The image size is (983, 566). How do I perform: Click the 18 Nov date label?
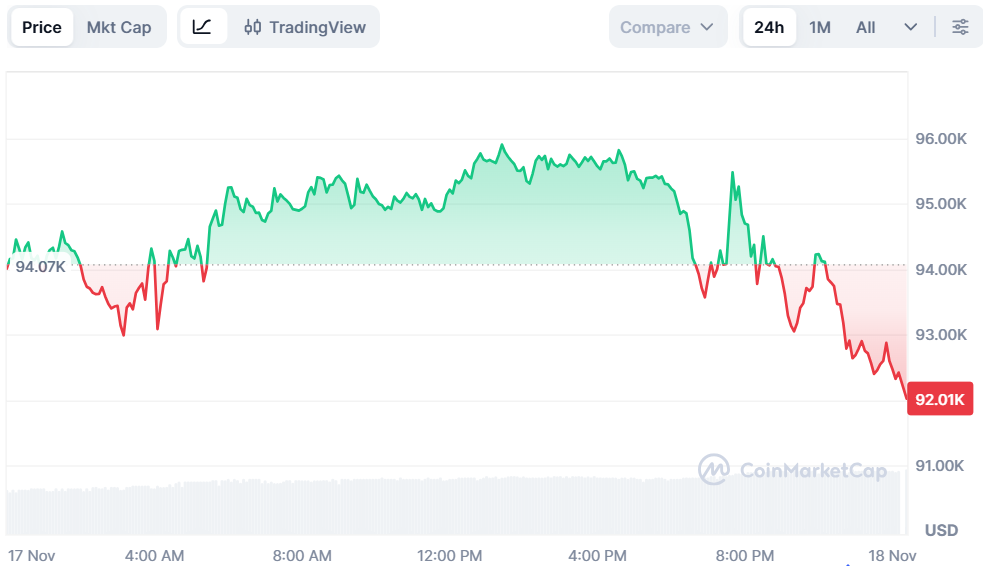[x=890, y=555]
